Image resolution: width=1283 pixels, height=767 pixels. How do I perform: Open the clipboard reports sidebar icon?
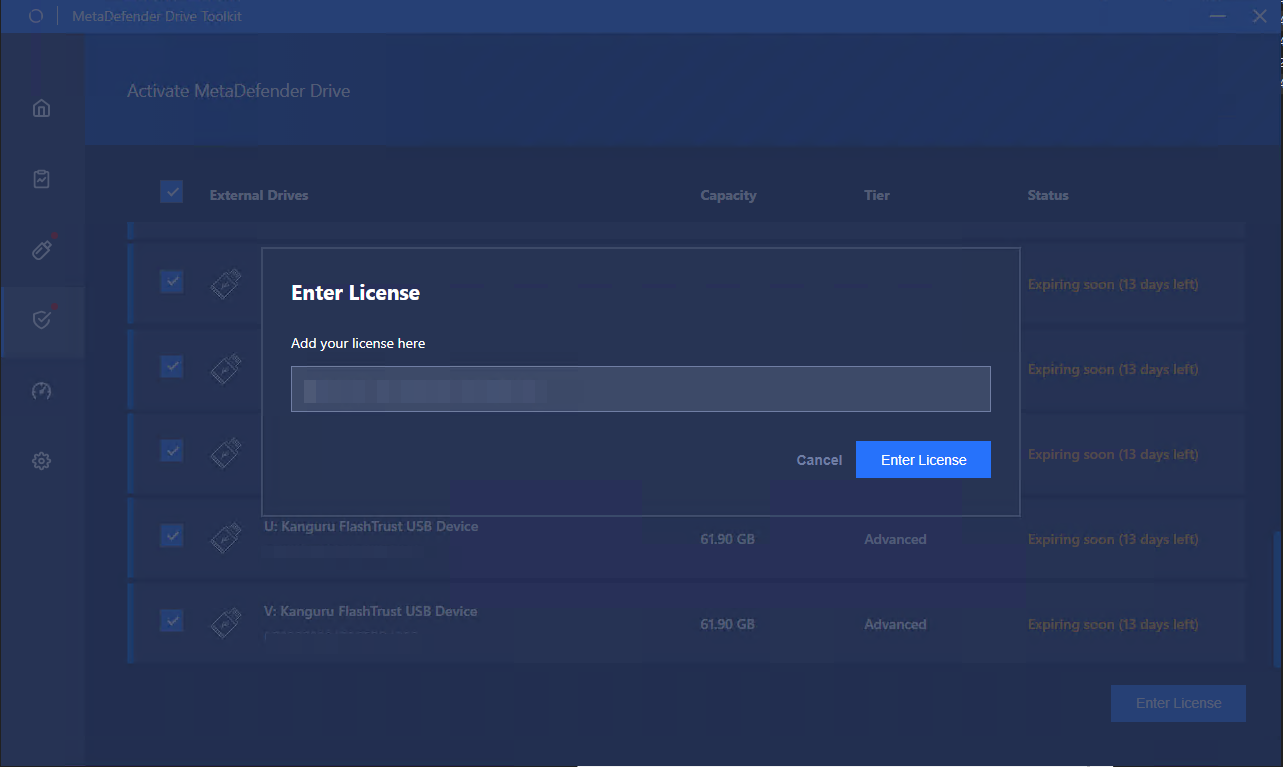(x=41, y=179)
